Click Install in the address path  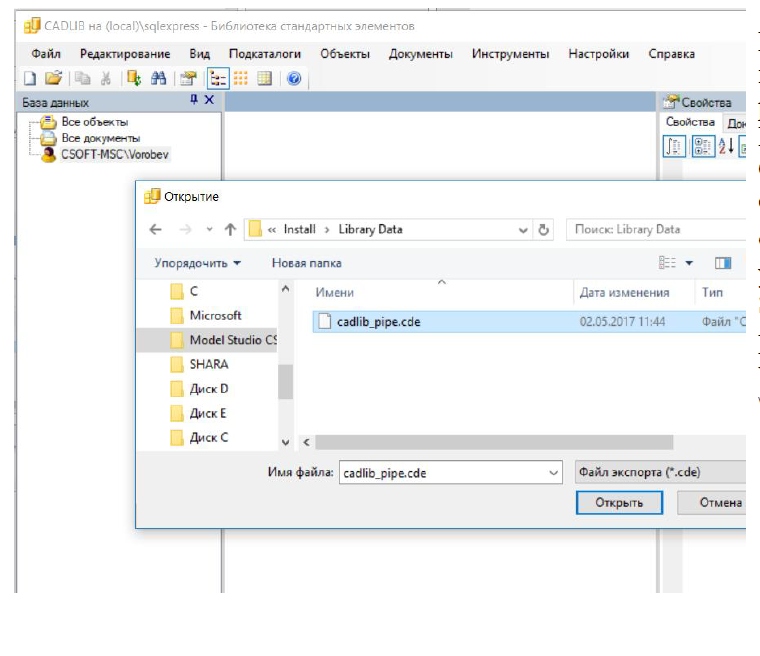tap(299, 229)
